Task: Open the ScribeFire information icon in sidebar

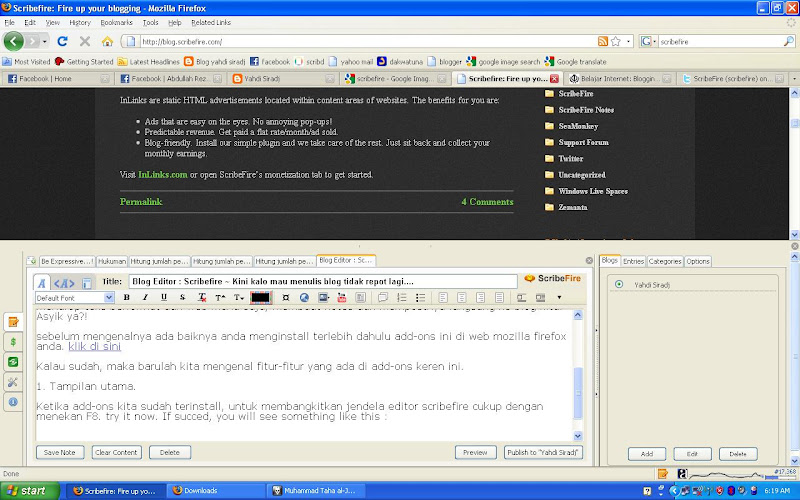Action: [x=13, y=402]
